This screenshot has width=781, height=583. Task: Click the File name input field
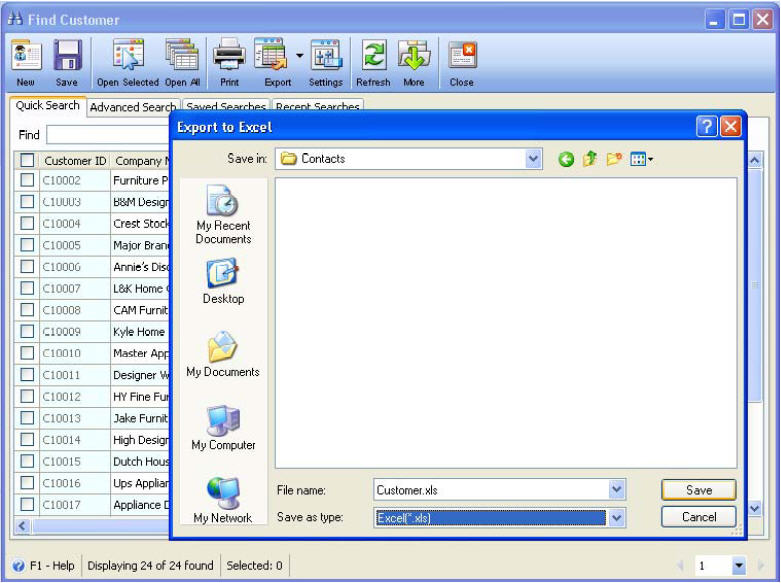coord(492,490)
